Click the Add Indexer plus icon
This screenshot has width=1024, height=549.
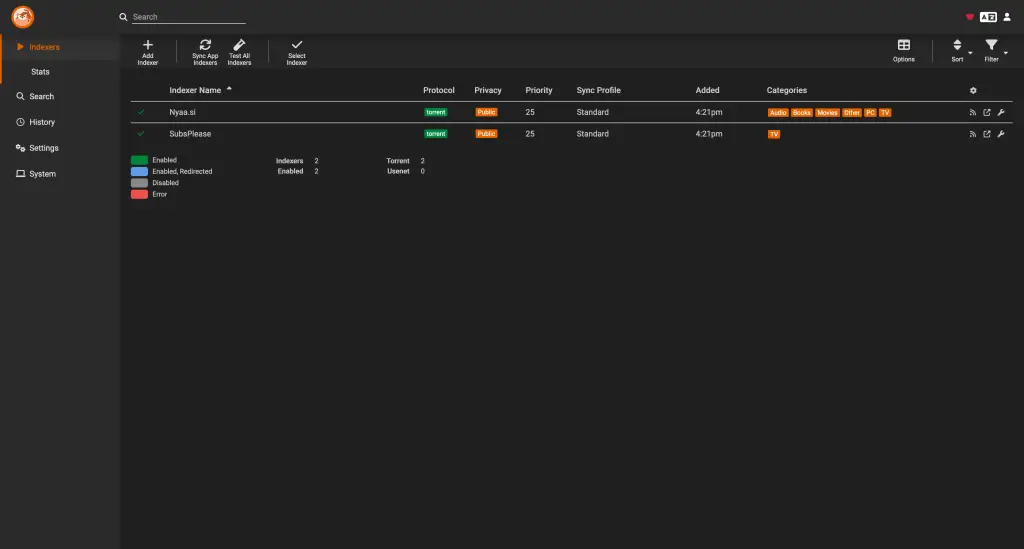pos(148,45)
